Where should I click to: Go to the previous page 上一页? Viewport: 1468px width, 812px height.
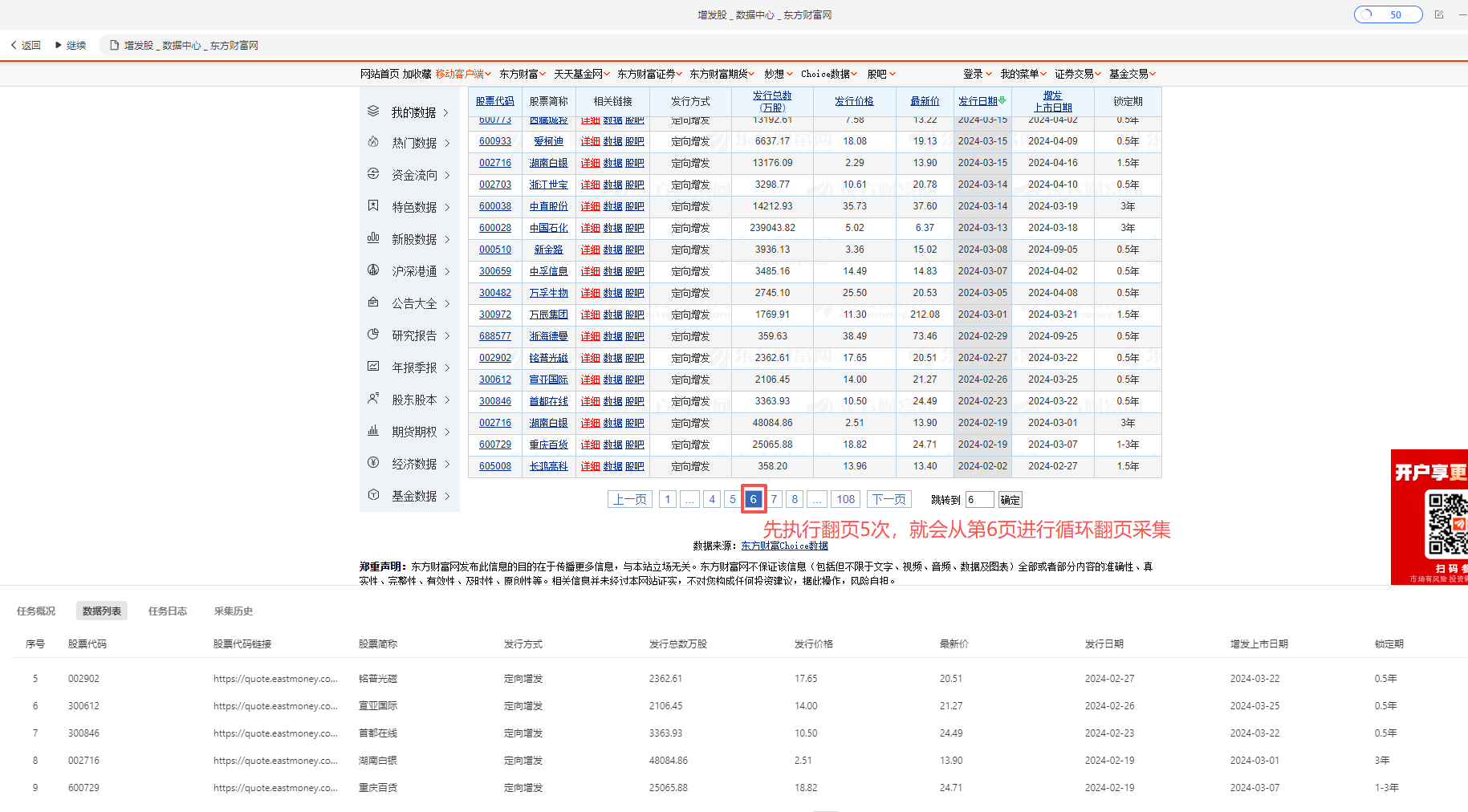tap(630, 499)
